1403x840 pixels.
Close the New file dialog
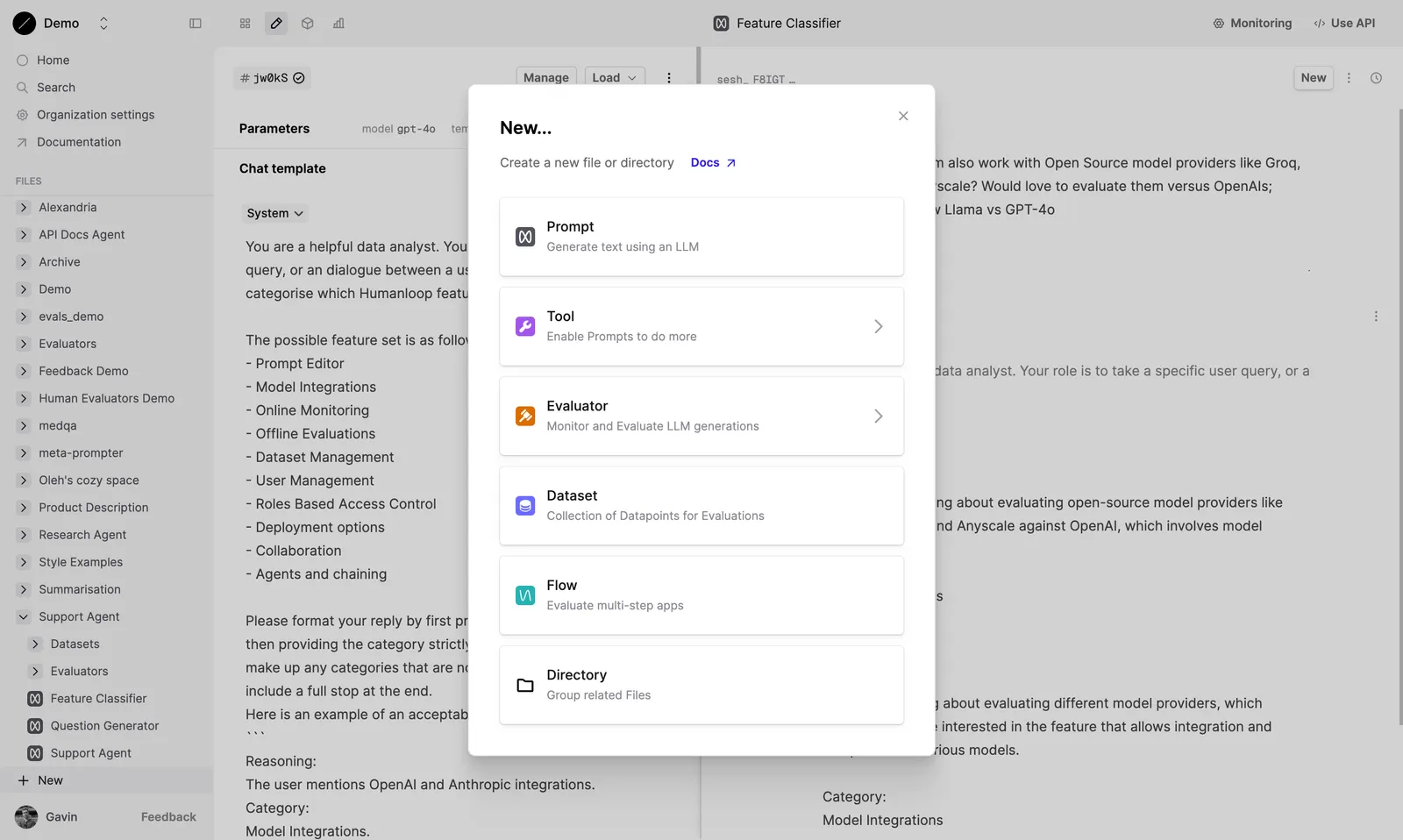(x=903, y=116)
